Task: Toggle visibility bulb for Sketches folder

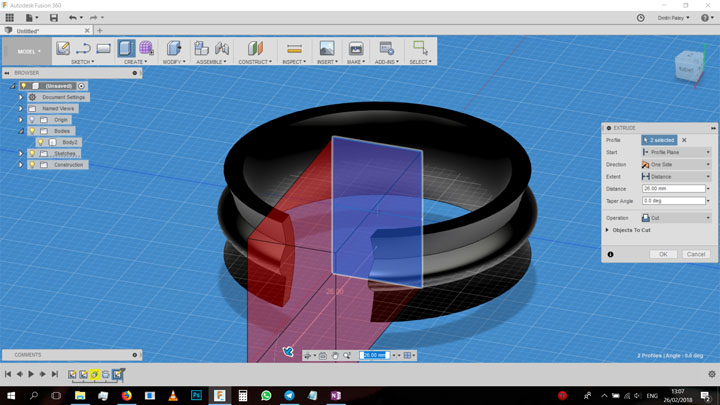Action: tap(32, 153)
